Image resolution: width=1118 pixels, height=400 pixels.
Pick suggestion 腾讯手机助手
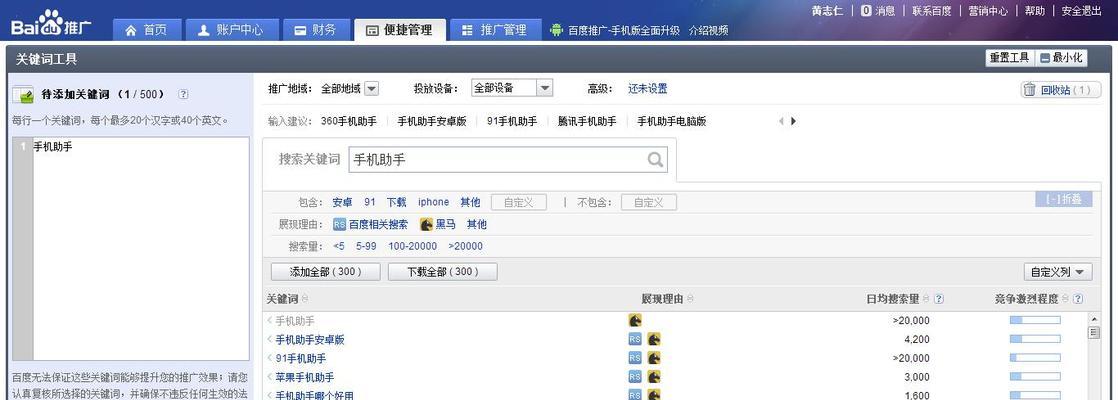(x=587, y=121)
